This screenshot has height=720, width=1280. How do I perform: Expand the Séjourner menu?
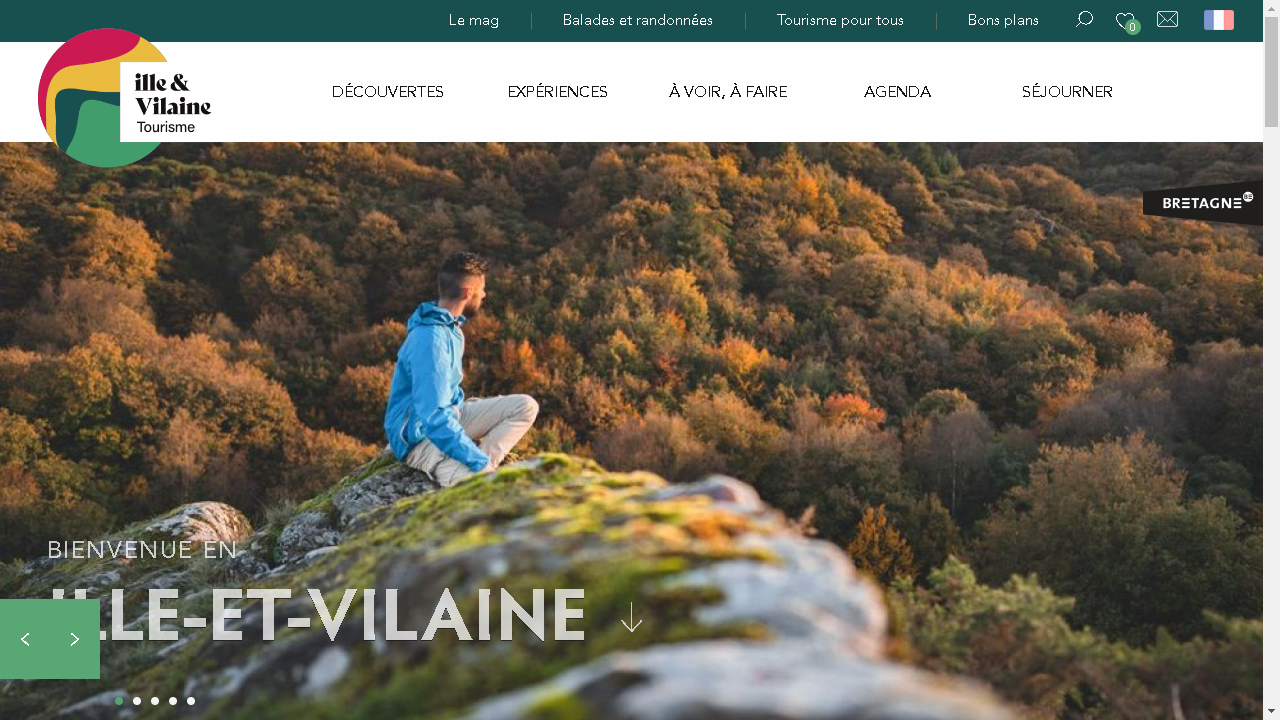pyautogui.click(x=1067, y=92)
